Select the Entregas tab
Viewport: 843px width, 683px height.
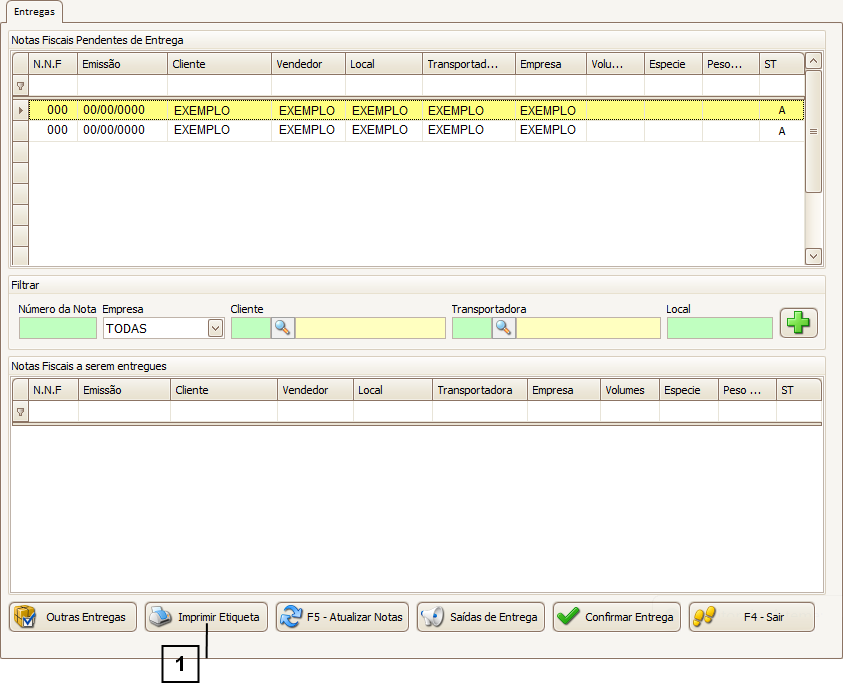coord(34,11)
